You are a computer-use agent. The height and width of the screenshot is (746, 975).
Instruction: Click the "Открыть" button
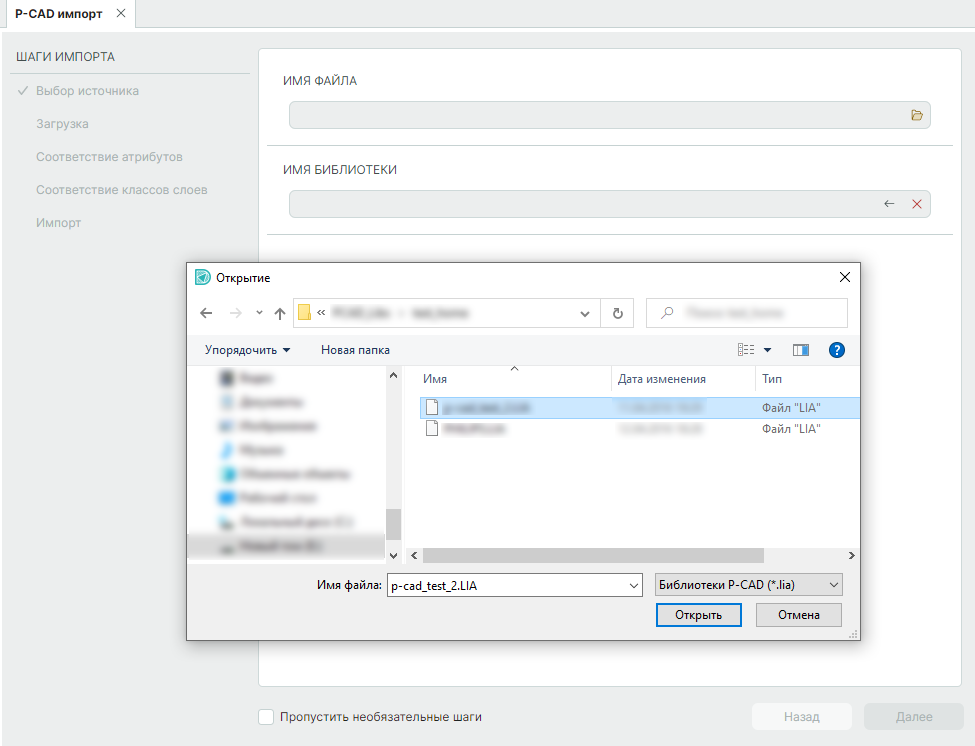coord(698,615)
